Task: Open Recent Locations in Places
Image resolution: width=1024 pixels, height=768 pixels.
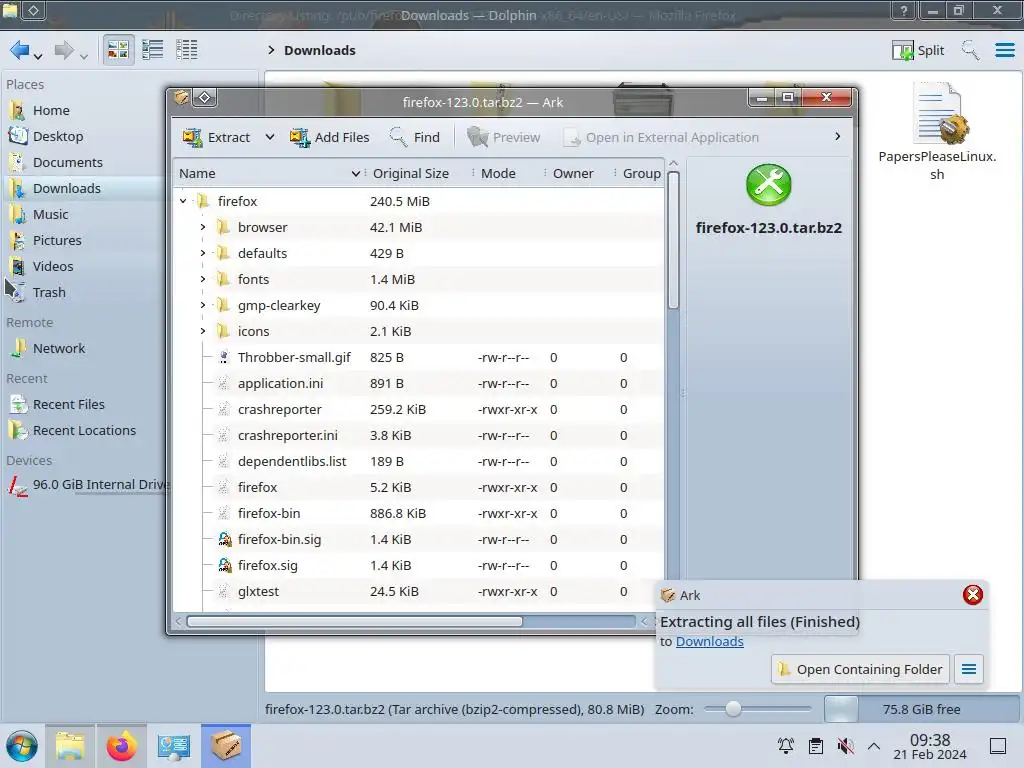Action: 84,431
